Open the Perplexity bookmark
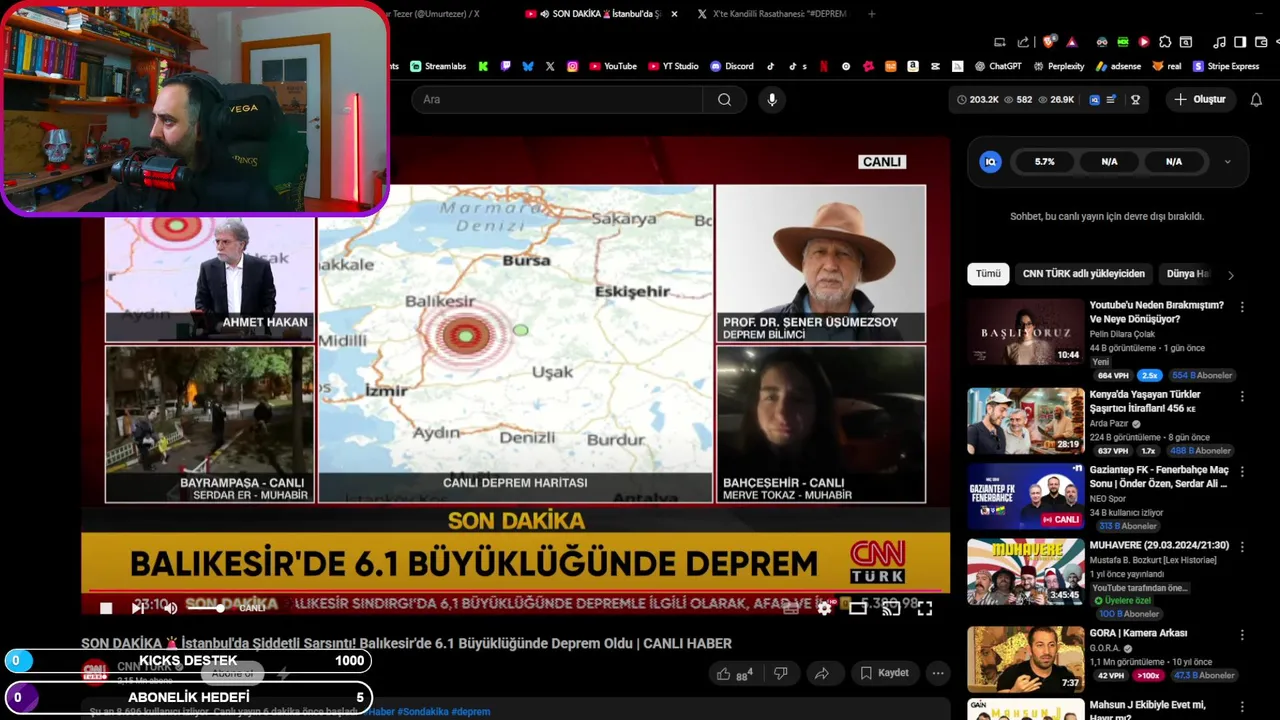 1058,66
